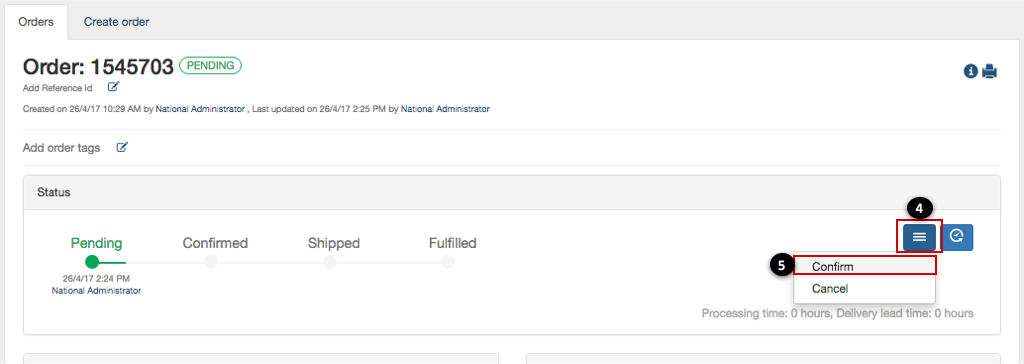Print the order using printer icon
Screen dimensions: 1024x364
[990, 71]
